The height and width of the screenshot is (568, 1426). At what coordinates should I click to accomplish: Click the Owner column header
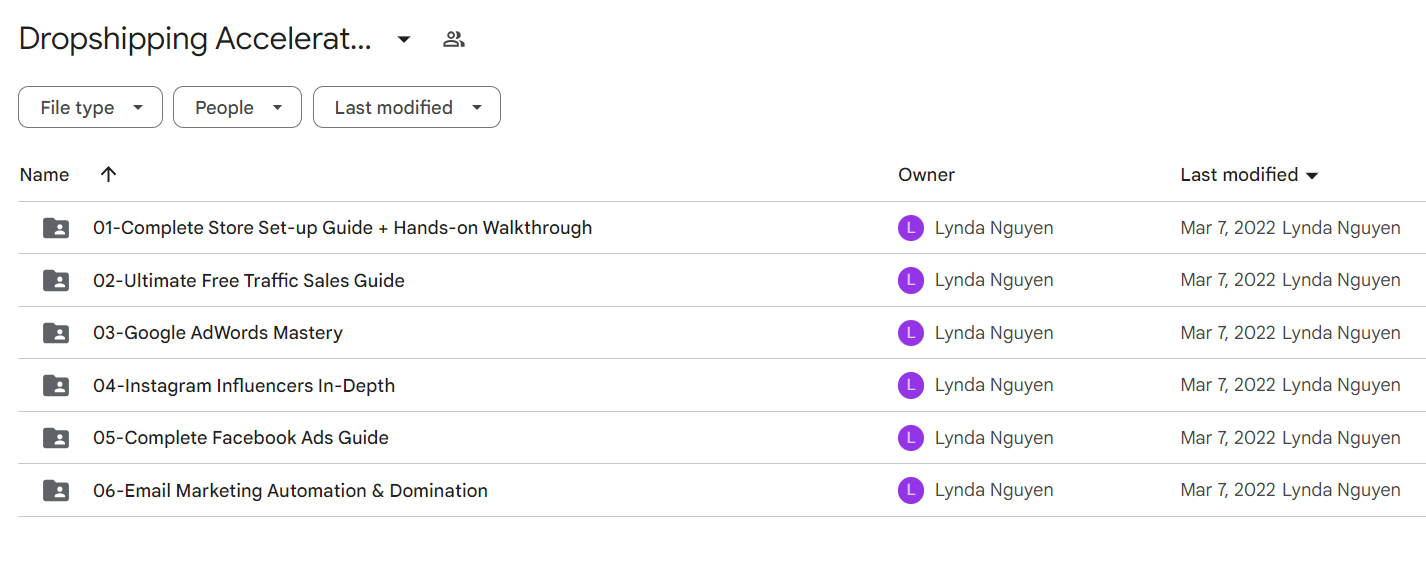point(926,174)
